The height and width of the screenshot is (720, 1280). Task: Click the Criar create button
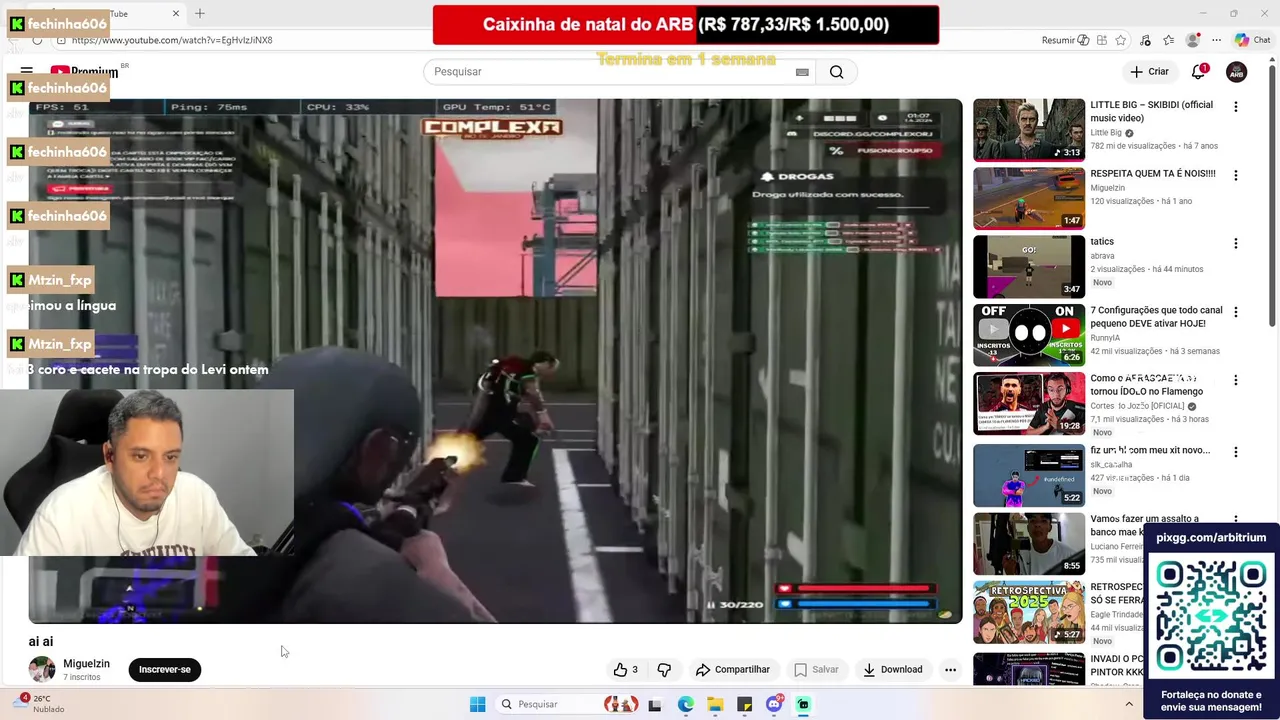pyautogui.click(x=1149, y=72)
